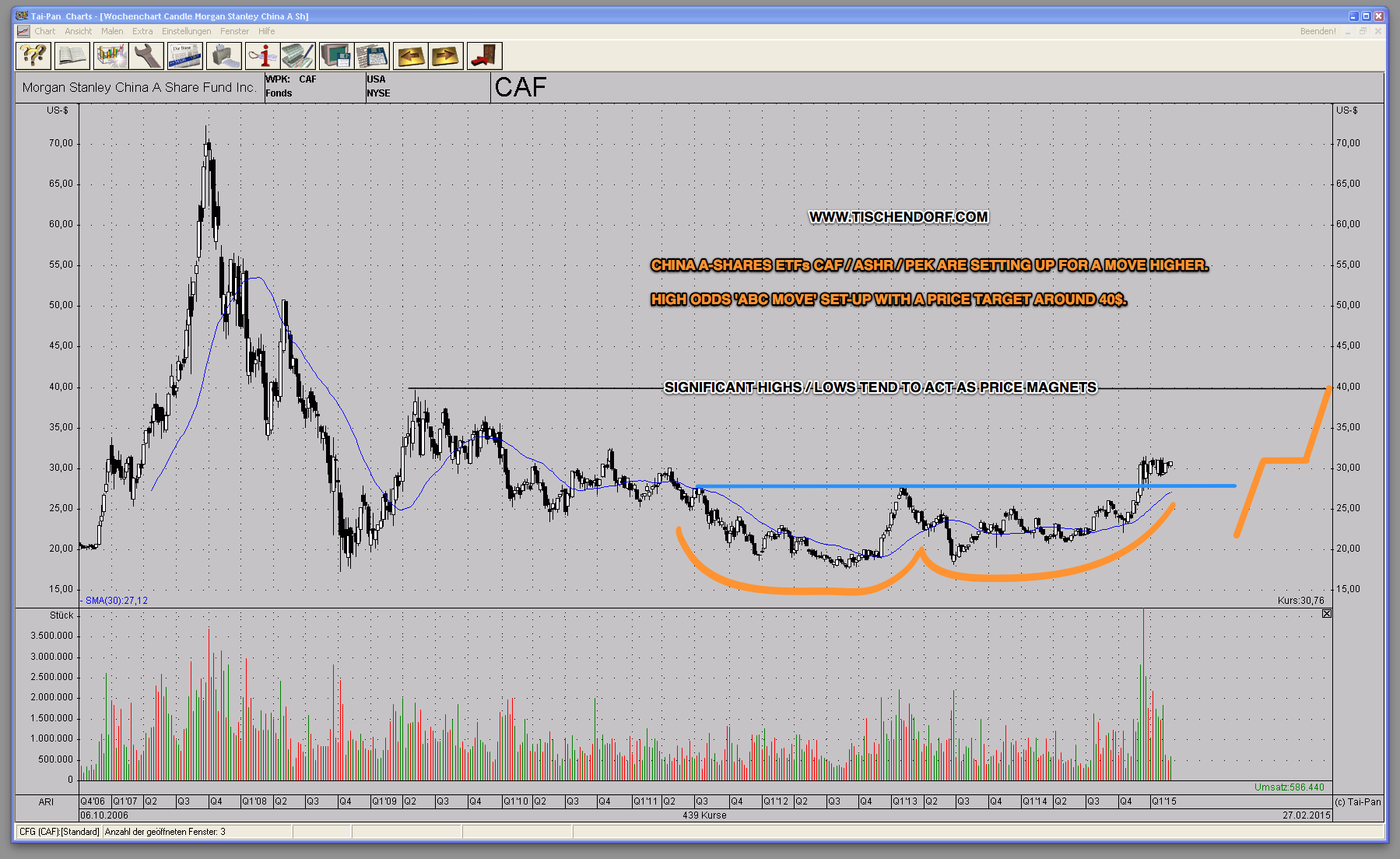The width and height of the screenshot is (1400, 859).
Task: Open the Chart menu
Action: pos(44,31)
